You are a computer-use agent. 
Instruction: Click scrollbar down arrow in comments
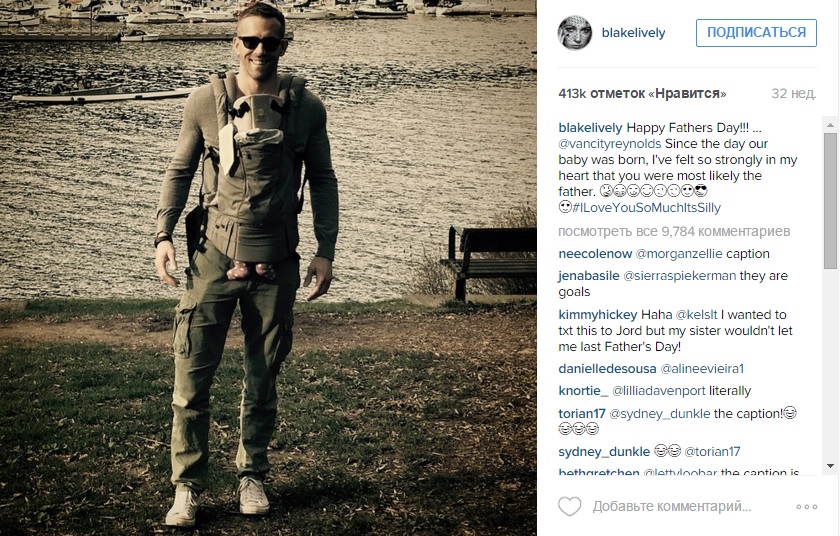(830, 466)
